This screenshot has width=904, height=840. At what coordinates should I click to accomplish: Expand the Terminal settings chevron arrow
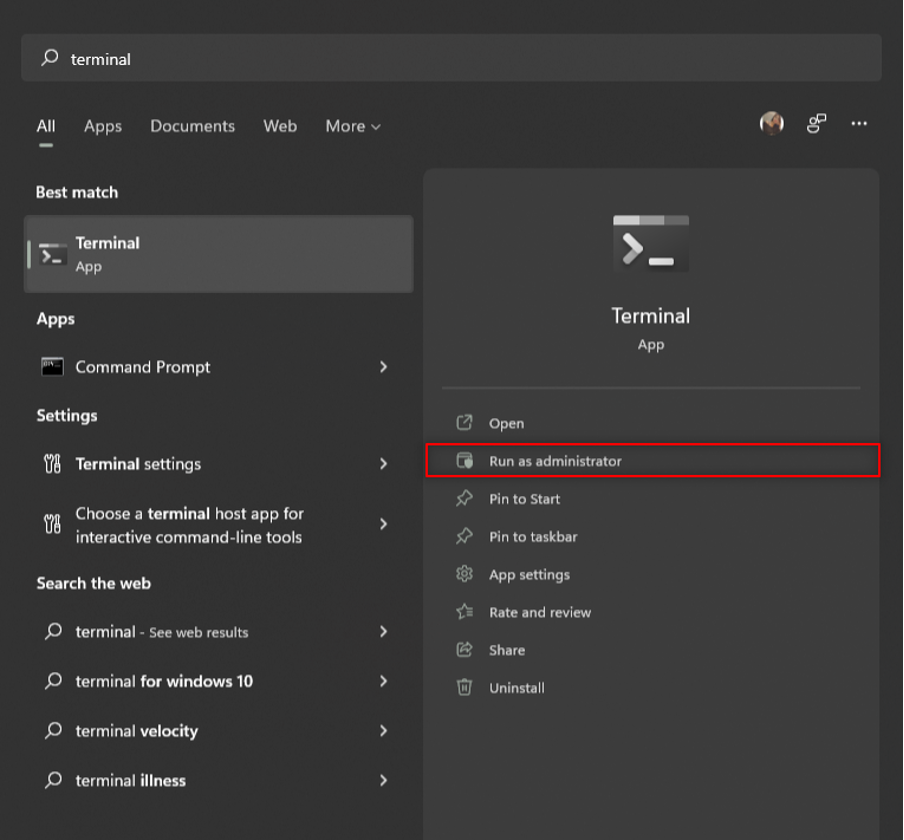pos(383,464)
